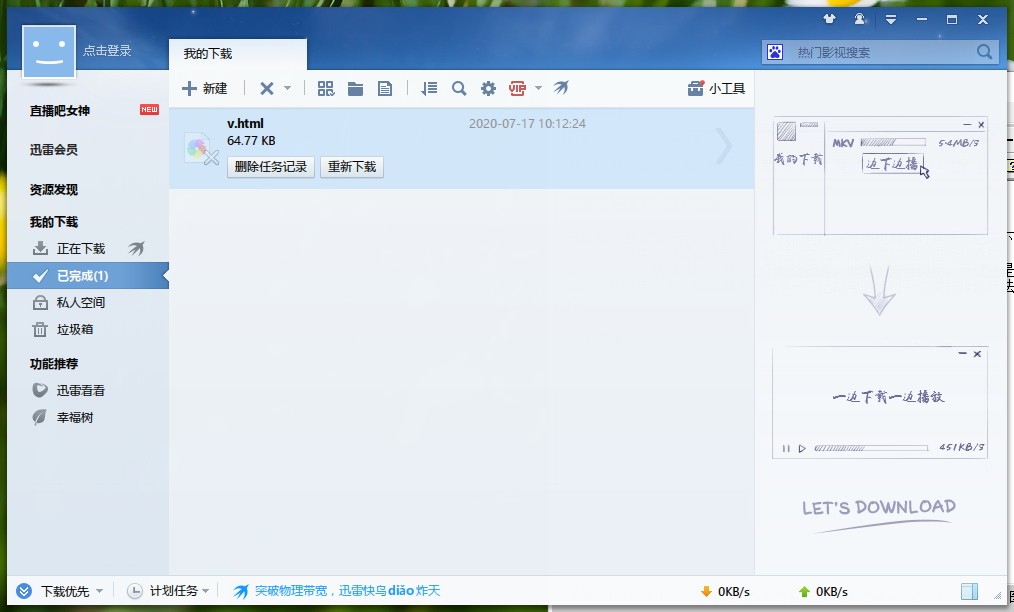Viewport: 1014px width, 612px height.
Task: Open 迅雷会员 in the sidebar
Action: point(54,149)
